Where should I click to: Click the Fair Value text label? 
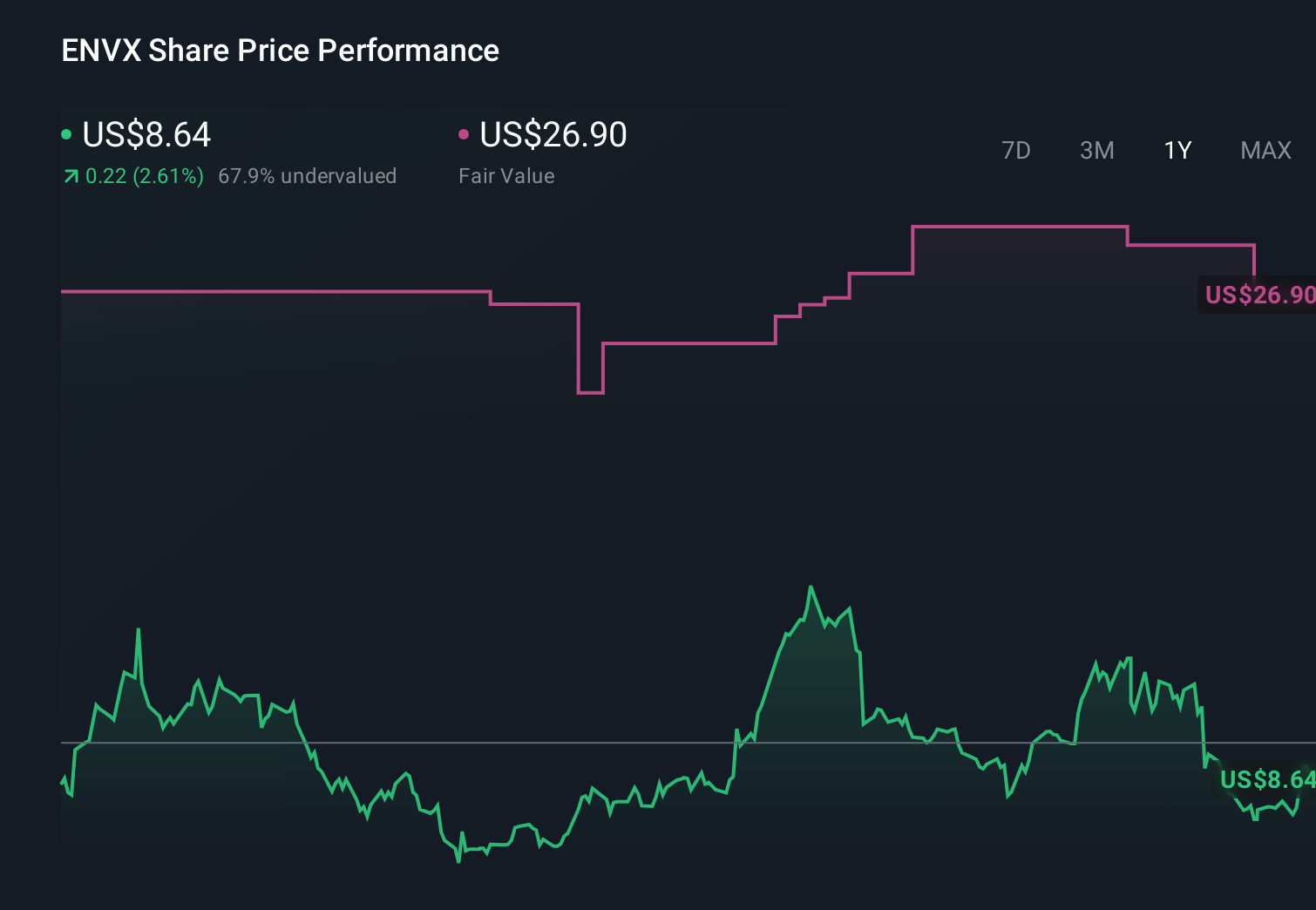pyautogui.click(x=506, y=176)
